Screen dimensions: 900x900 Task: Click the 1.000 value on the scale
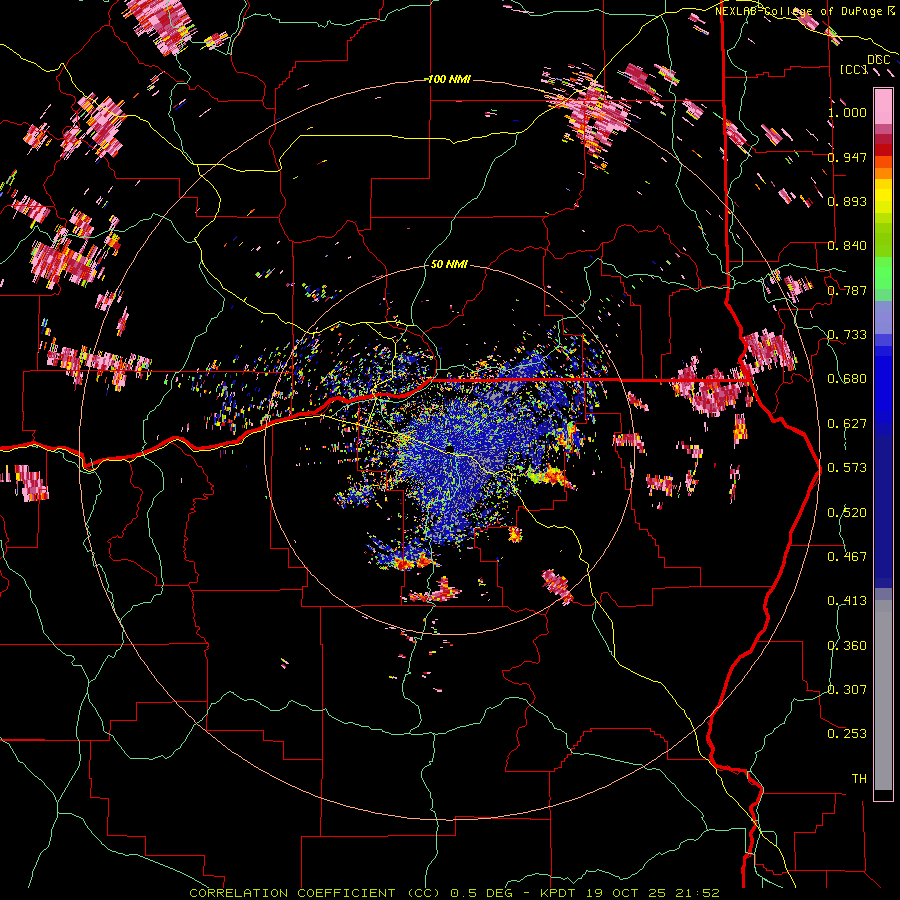coord(847,112)
